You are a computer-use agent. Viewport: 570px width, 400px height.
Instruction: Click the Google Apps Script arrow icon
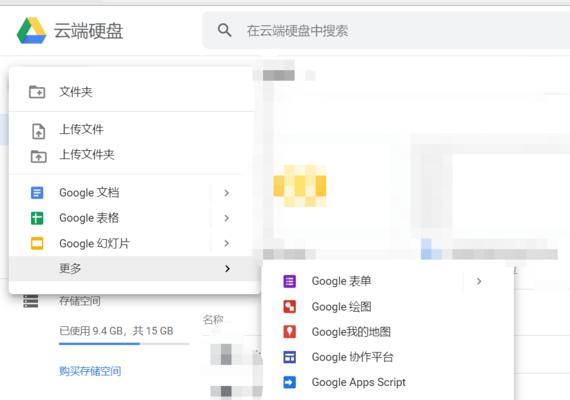[x=289, y=382]
